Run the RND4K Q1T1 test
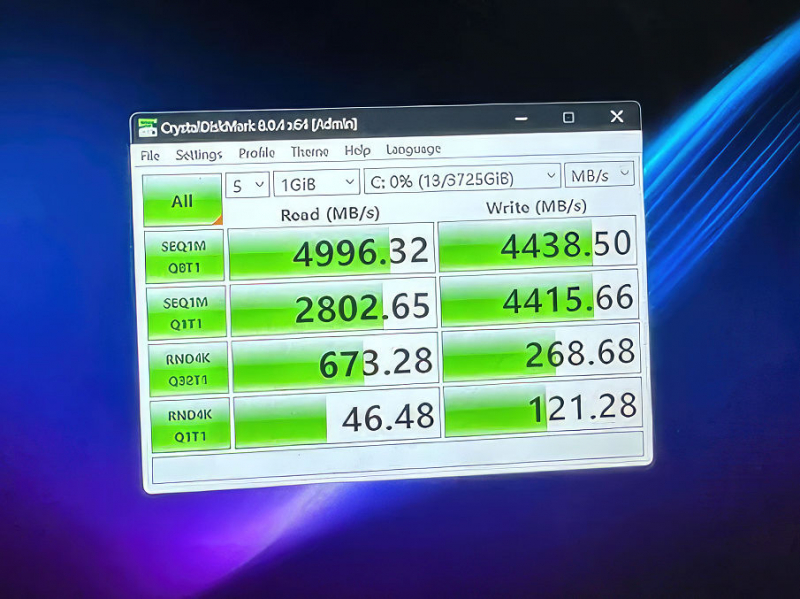 [x=190, y=424]
